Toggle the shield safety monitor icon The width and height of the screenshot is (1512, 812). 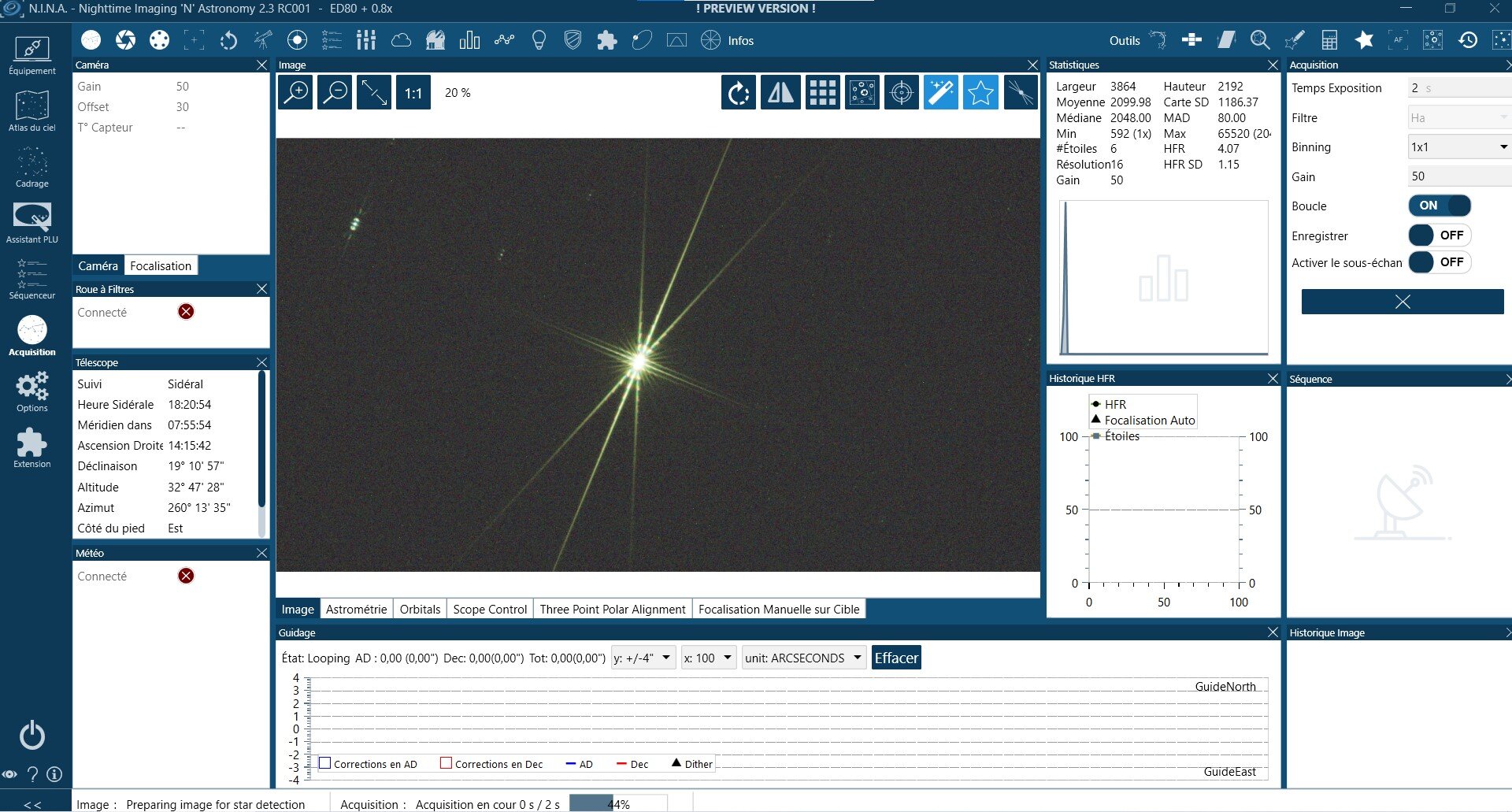(573, 40)
